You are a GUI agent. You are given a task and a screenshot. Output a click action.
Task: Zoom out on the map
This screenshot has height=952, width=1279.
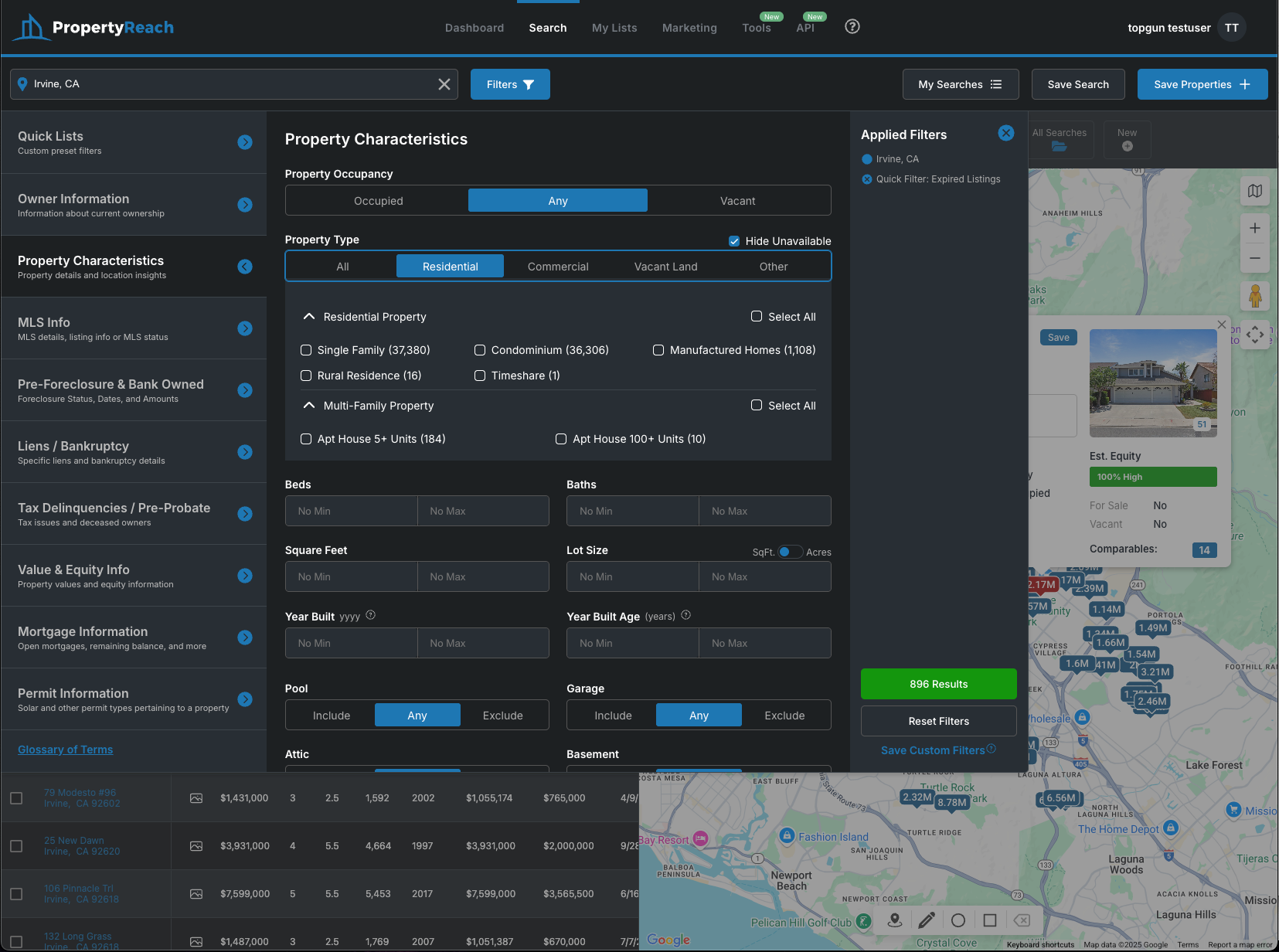pyautogui.click(x=1255, y=258)
